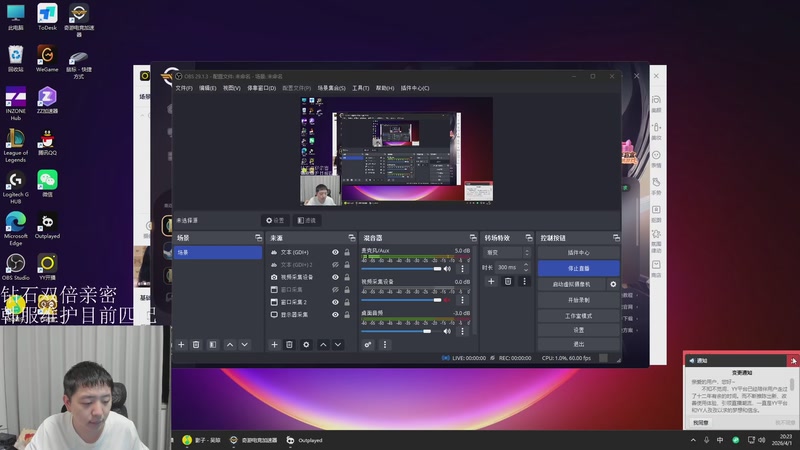Open the audio mixer advanced settings icon
The width and height of the screenshot is (800, 450).
368,344
